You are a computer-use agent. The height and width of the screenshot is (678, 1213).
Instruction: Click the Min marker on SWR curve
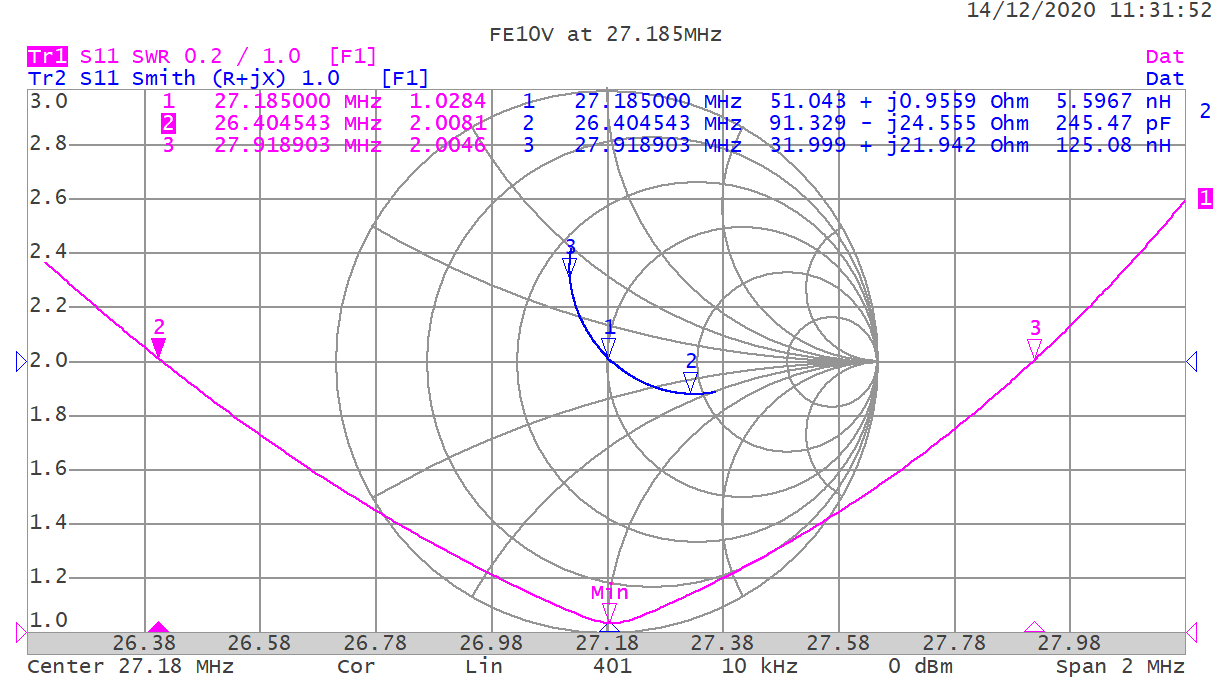click(x=609, y=611)
